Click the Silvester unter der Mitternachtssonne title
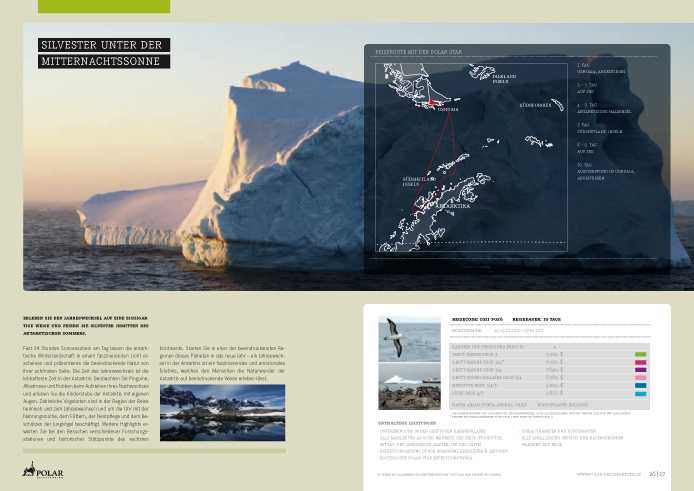 (x=101, y=53)
